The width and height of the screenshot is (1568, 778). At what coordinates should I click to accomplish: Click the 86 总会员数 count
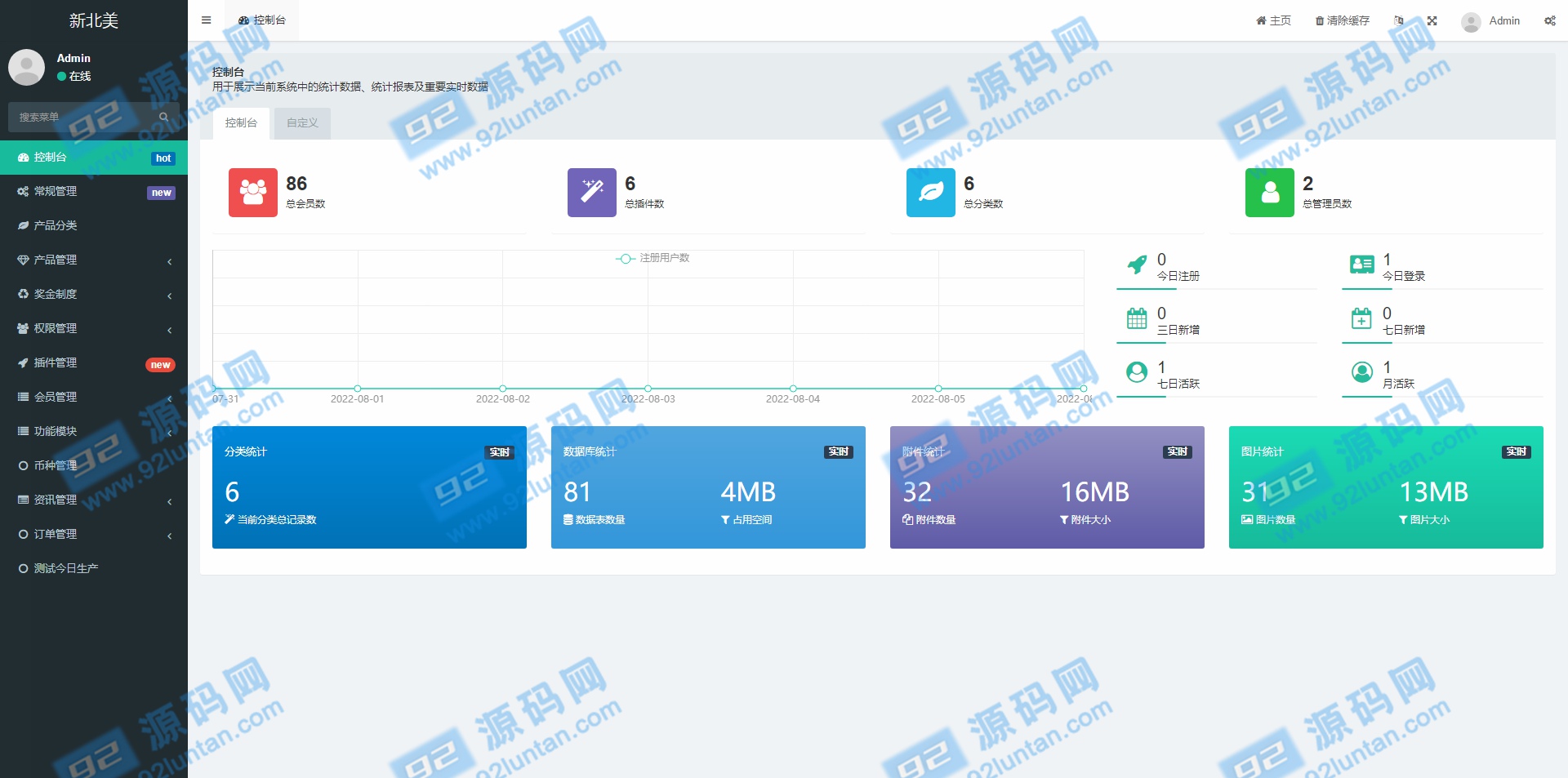coord(296,184)
